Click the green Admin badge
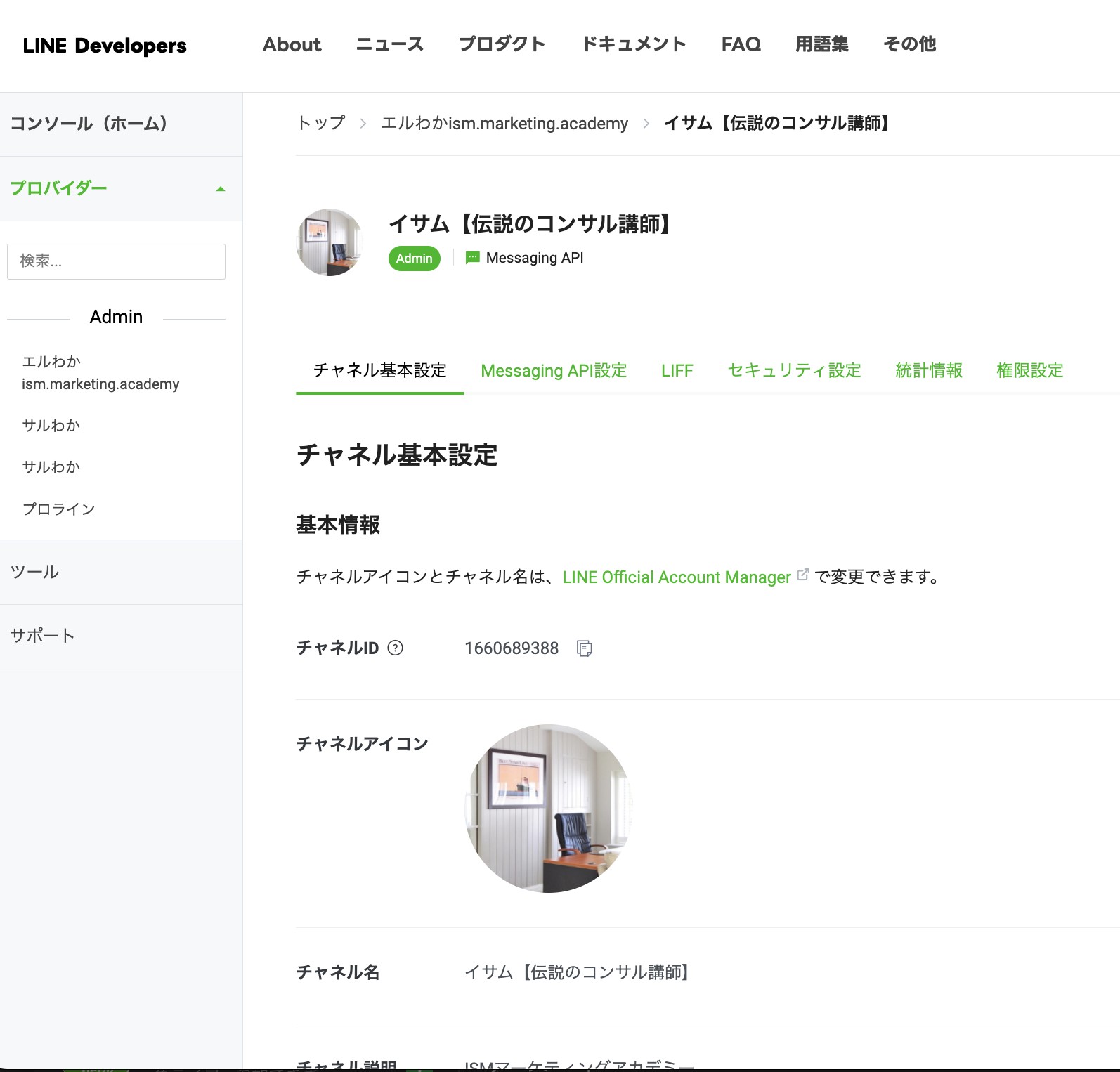Screen dimensions: 1120x1072 tap(415, 259)
